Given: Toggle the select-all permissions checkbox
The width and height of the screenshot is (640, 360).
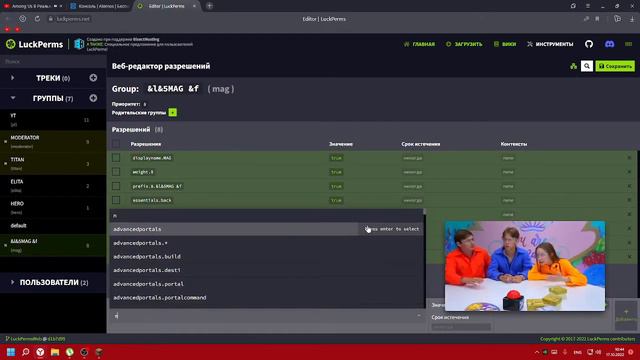Looking at the screenshot, I should (116, 144).
